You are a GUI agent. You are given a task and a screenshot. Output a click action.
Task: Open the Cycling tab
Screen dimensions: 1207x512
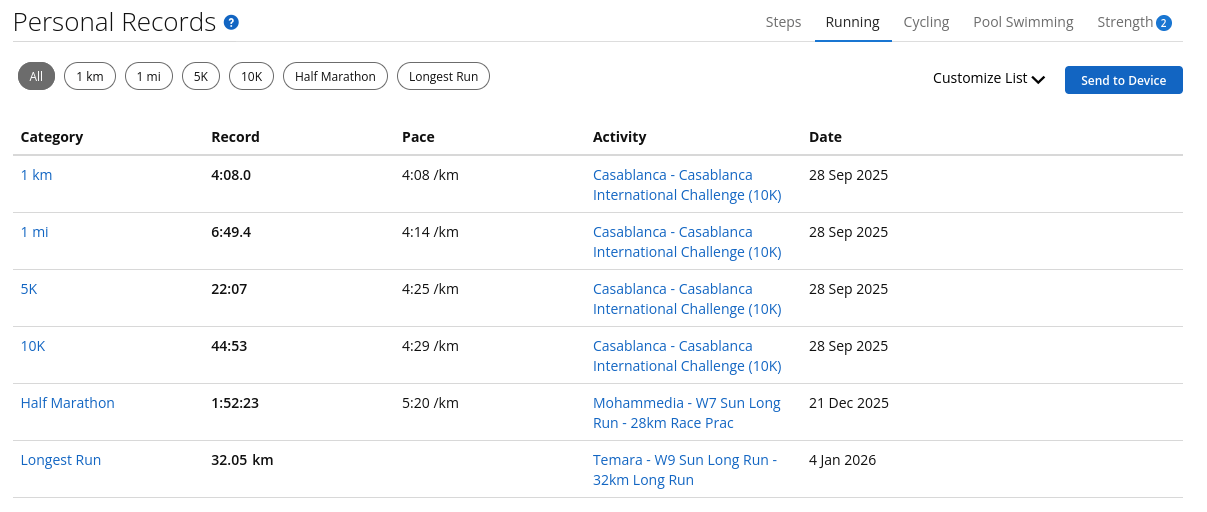(926, 22)
